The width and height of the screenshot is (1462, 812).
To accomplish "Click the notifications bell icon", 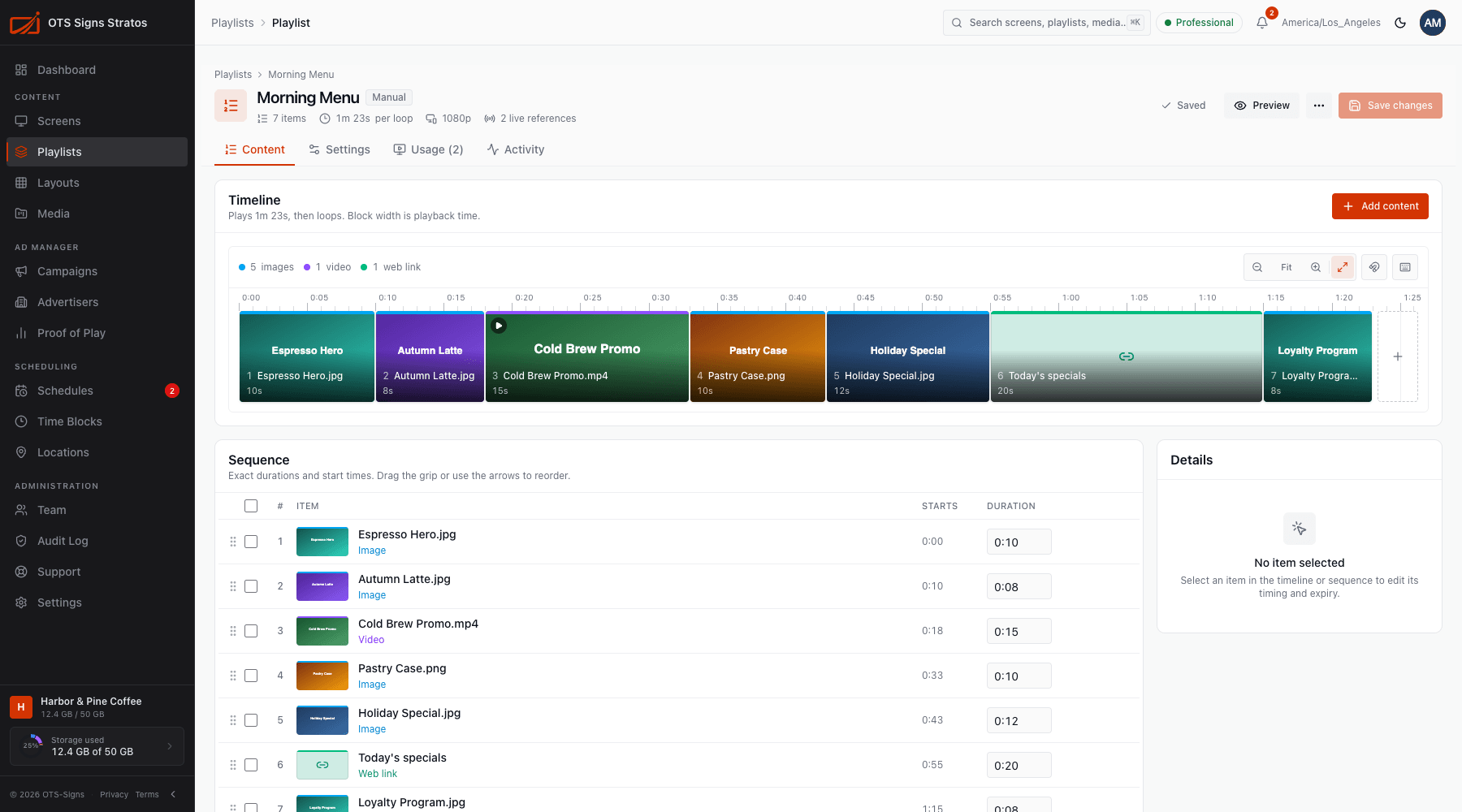I will coord(1262,23).
